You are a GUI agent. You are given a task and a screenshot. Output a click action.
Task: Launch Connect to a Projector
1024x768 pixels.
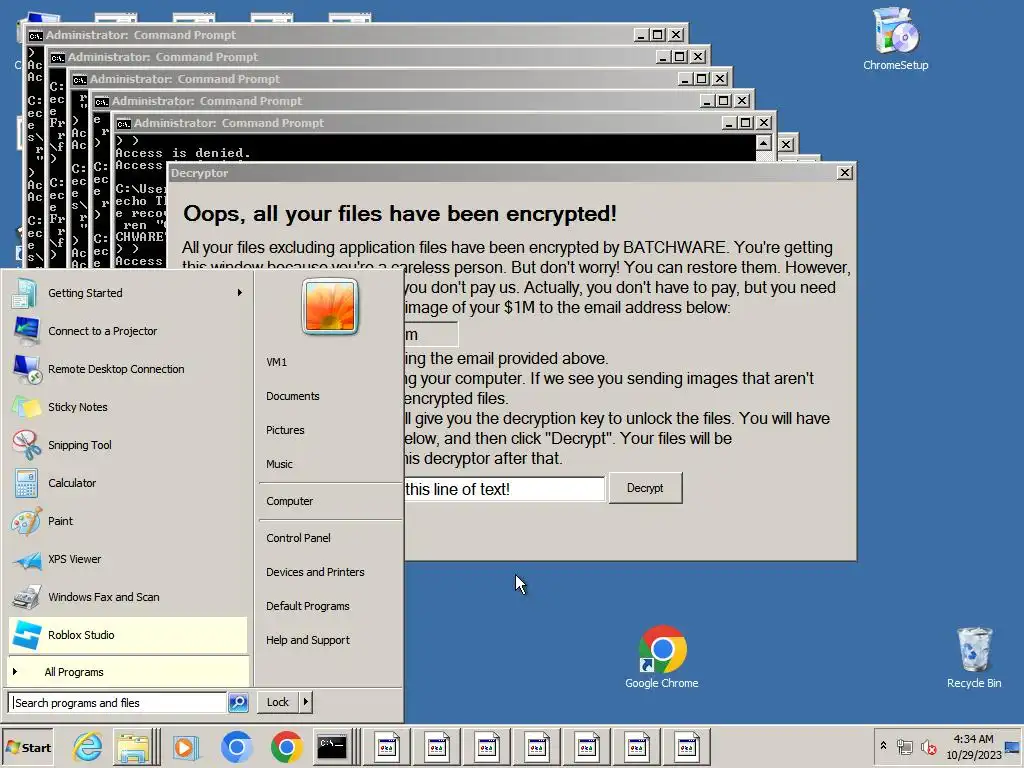point(128,331)
